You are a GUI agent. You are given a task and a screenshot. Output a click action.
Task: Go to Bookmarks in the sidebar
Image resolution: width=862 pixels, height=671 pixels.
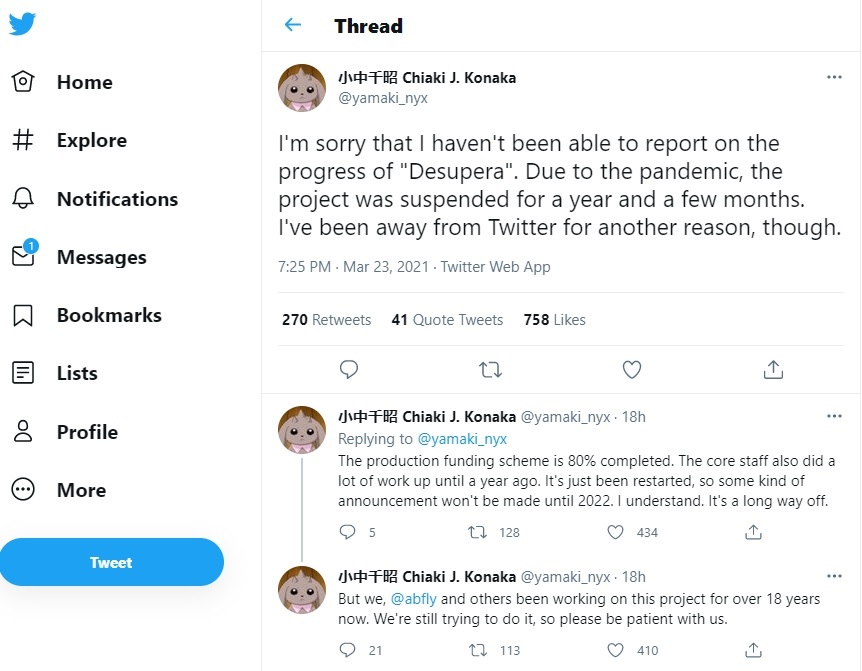pyautogui.click(x=87, y=315)
